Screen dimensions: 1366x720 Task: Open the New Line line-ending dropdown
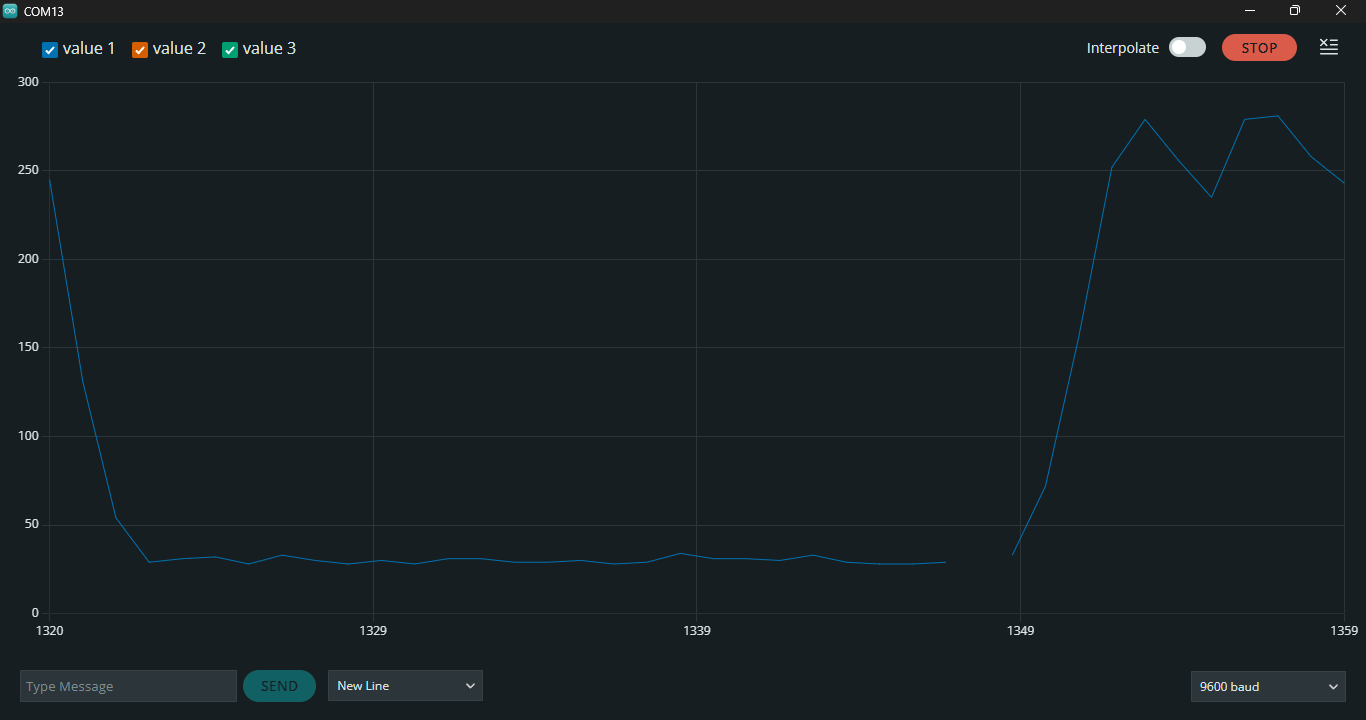pos(405,686)
